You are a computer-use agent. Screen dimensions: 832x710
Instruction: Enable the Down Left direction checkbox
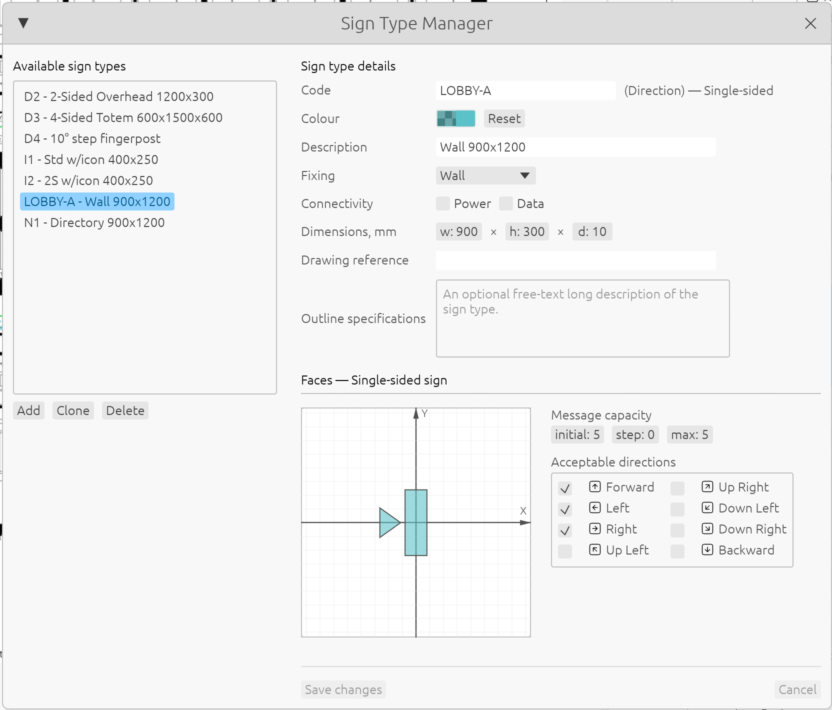678,509
